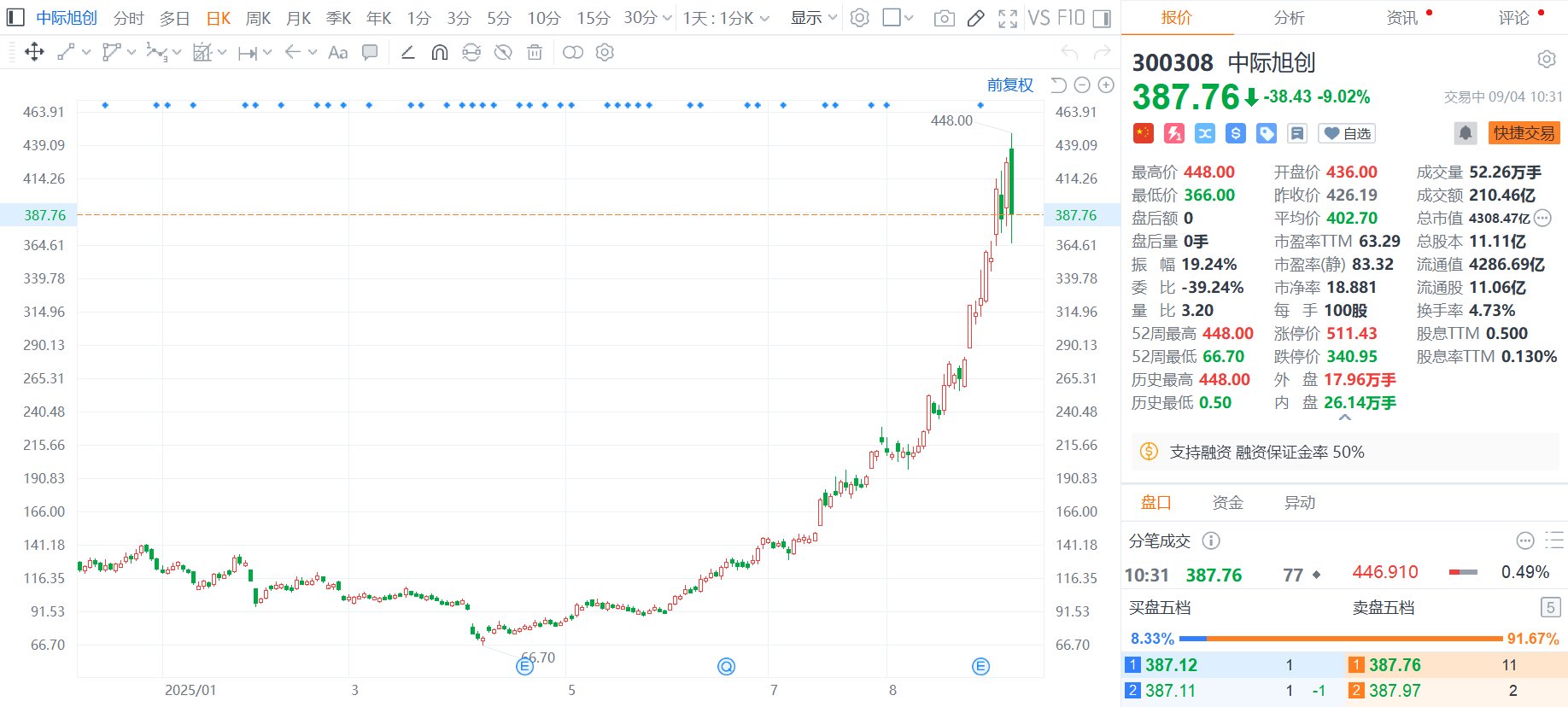
Task: Open fullscreen mode for the chart
Action: click(x=1008, y=18)
